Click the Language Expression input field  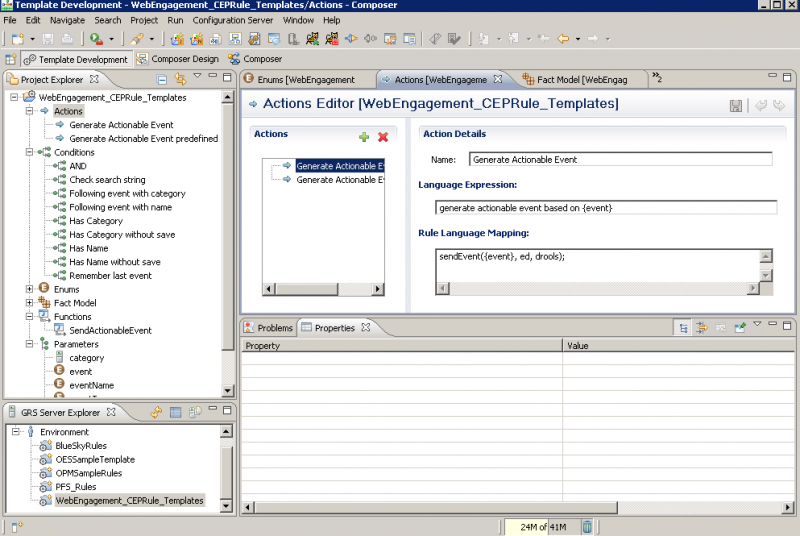click(606, 208)
